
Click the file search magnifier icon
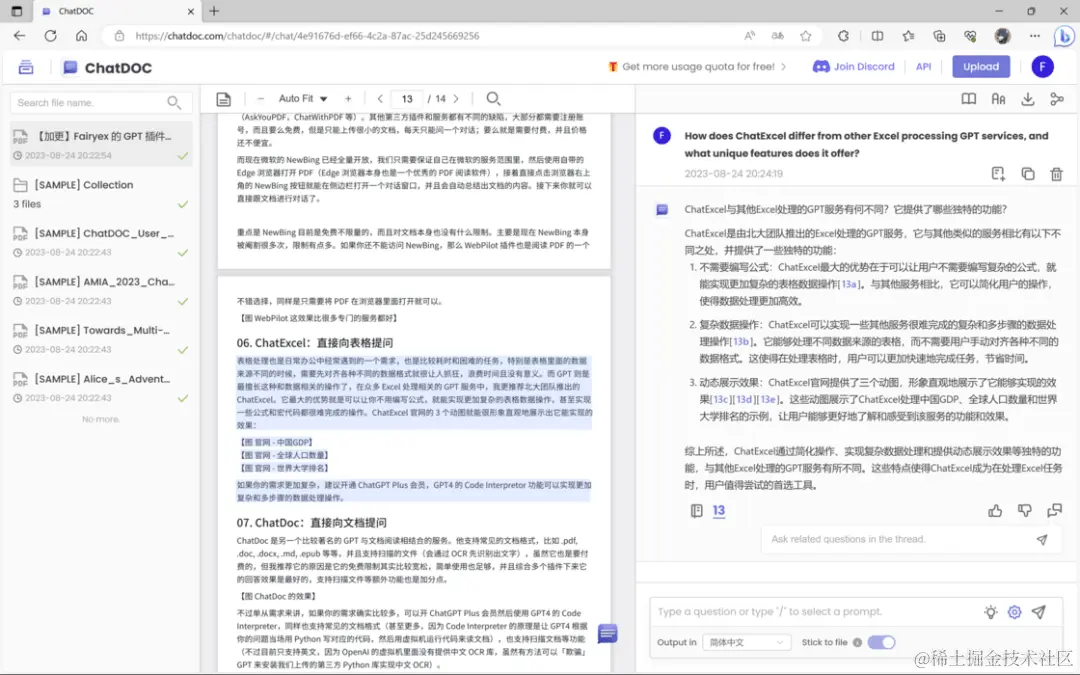174,103
